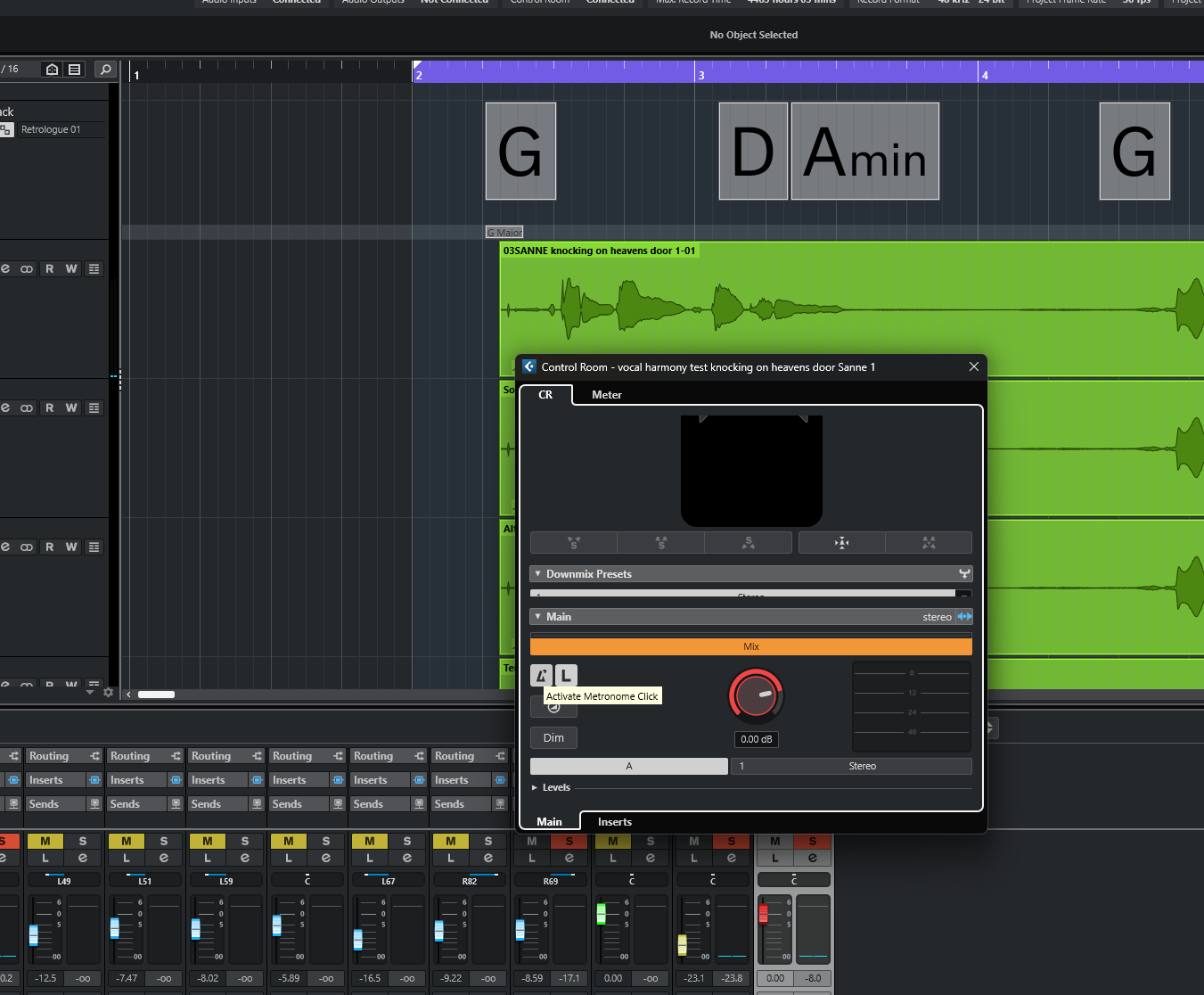Open track list settings gear icon
The width and height of the screenshot is (1204, 995).
[x=108, y=693]
